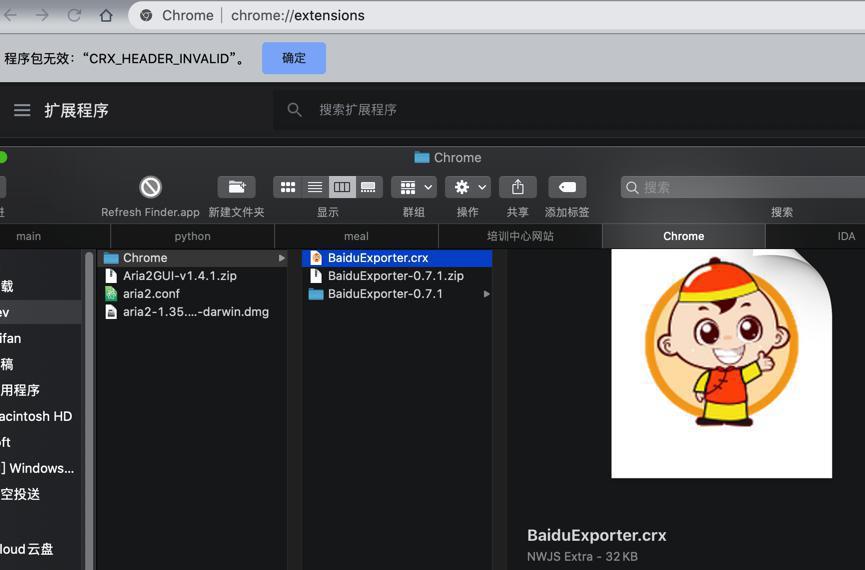Click the green Finder zoom button

click(x=3, y=158)
